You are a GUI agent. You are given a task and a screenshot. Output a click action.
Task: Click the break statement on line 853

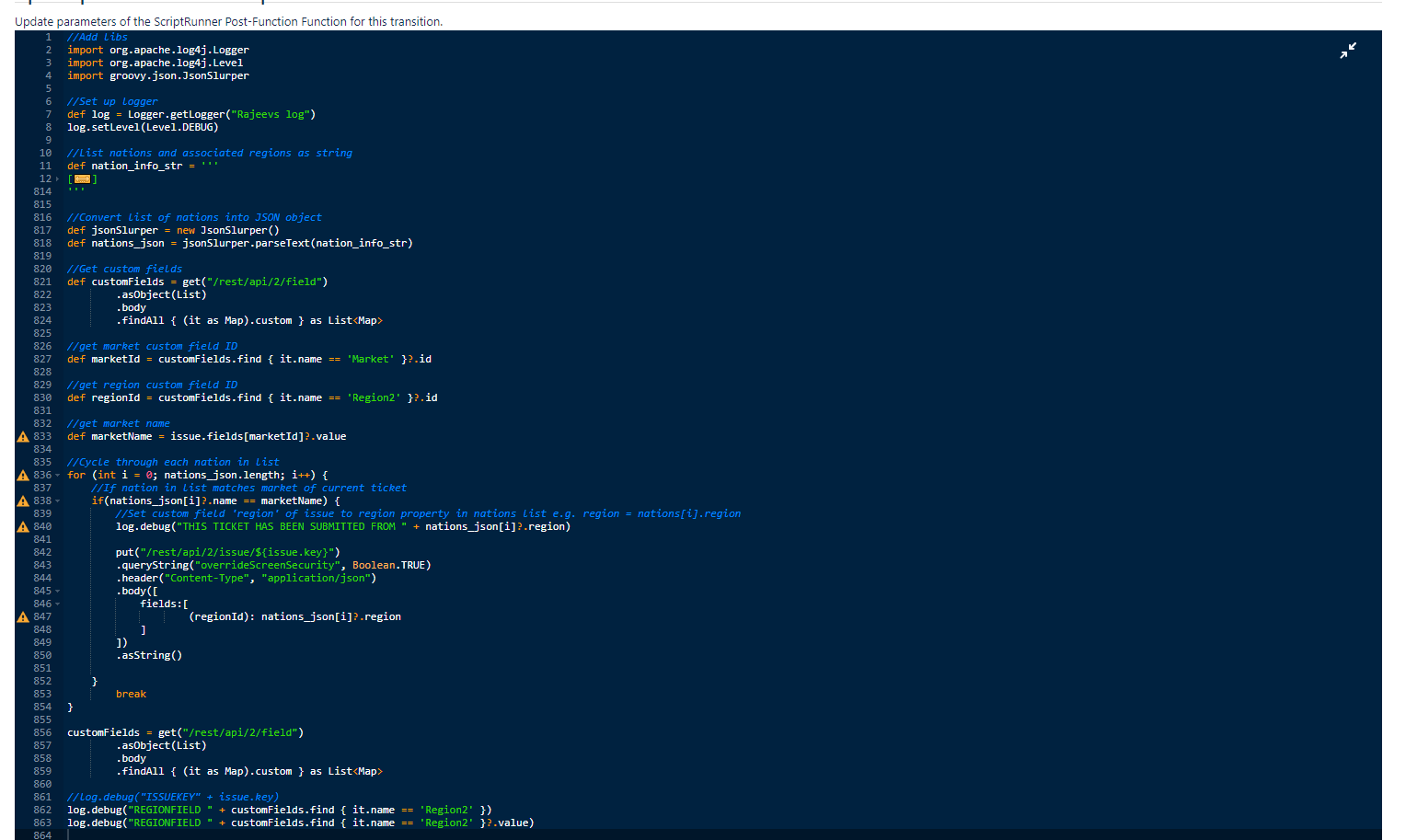coord(131,694)
